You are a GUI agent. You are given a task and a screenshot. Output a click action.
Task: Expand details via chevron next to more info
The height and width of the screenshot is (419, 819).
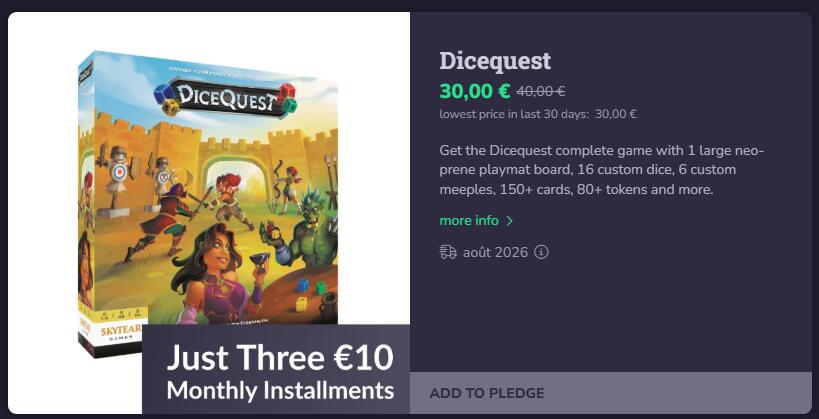510,221
